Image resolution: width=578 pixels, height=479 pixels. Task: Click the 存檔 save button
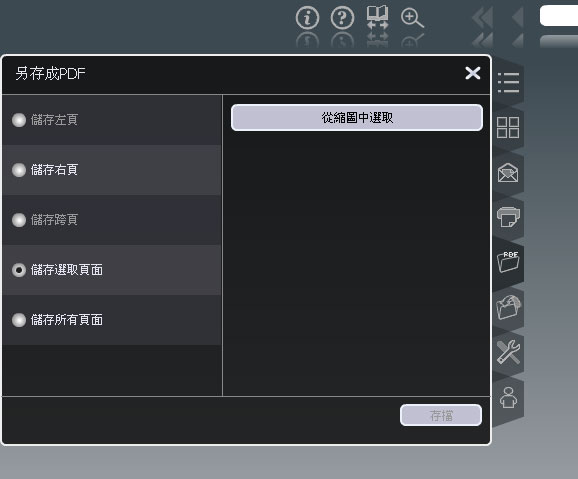pyautogui.click(x=441, y=415)
